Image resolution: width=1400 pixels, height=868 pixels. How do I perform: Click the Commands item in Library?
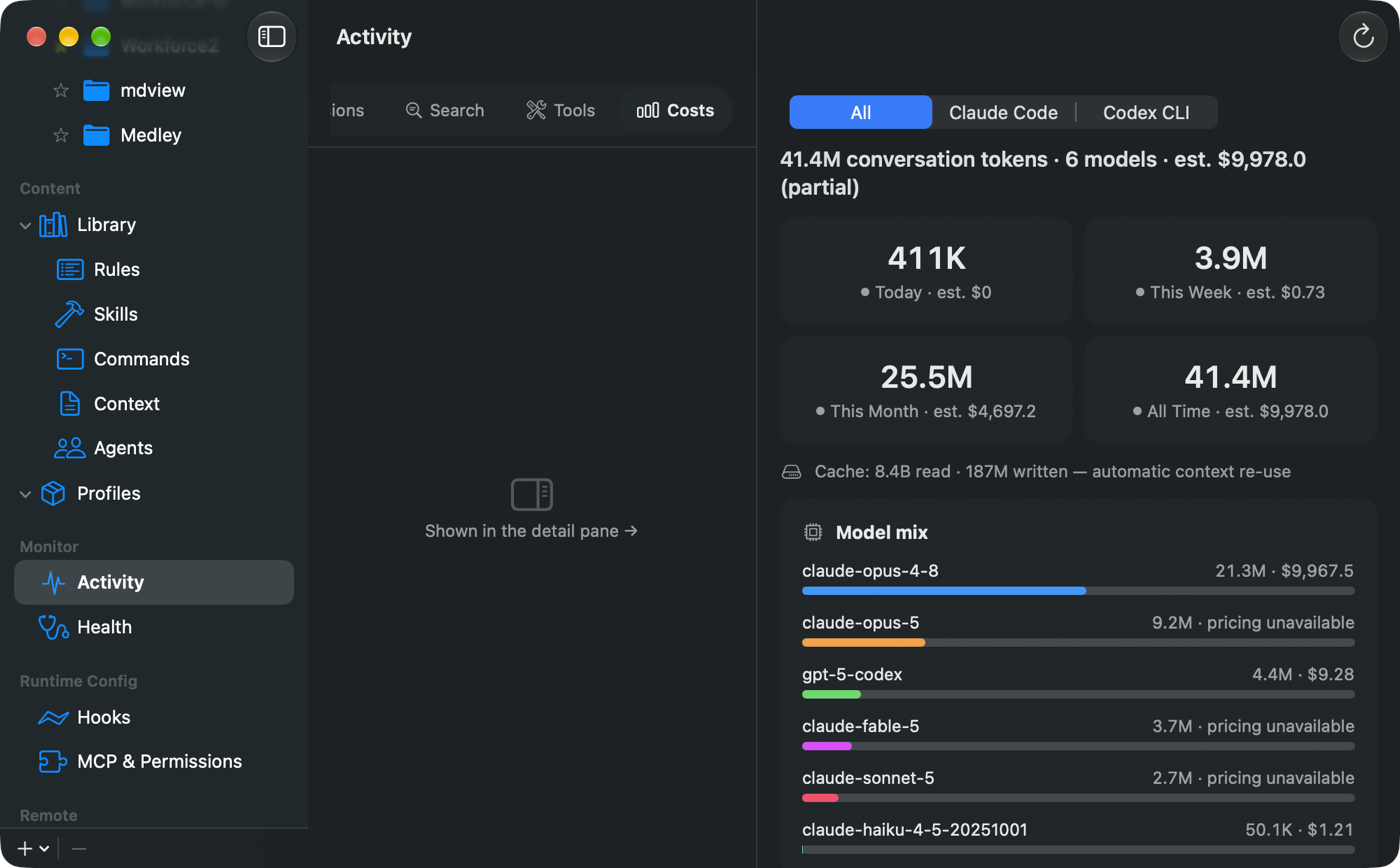[x=142, y=359]
